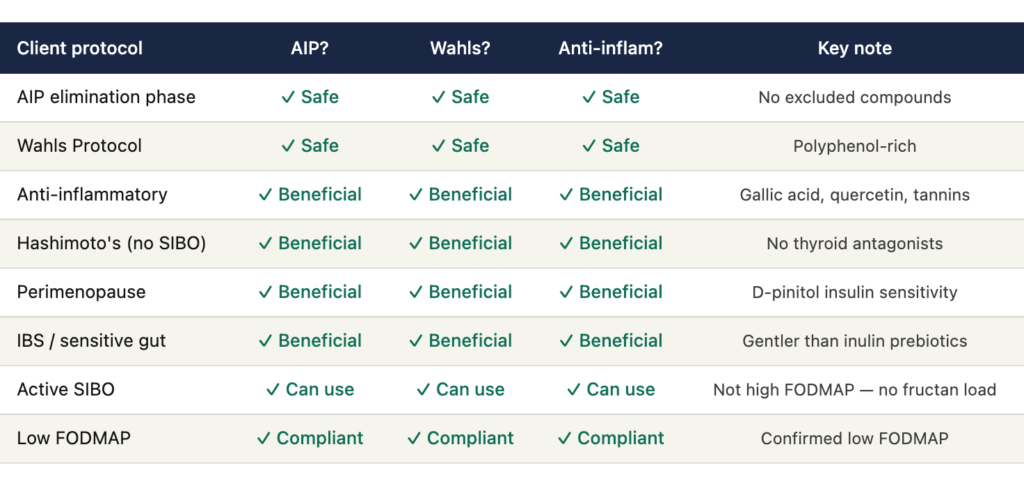Select the IBS / sensitive gut row label

point(91,341)
